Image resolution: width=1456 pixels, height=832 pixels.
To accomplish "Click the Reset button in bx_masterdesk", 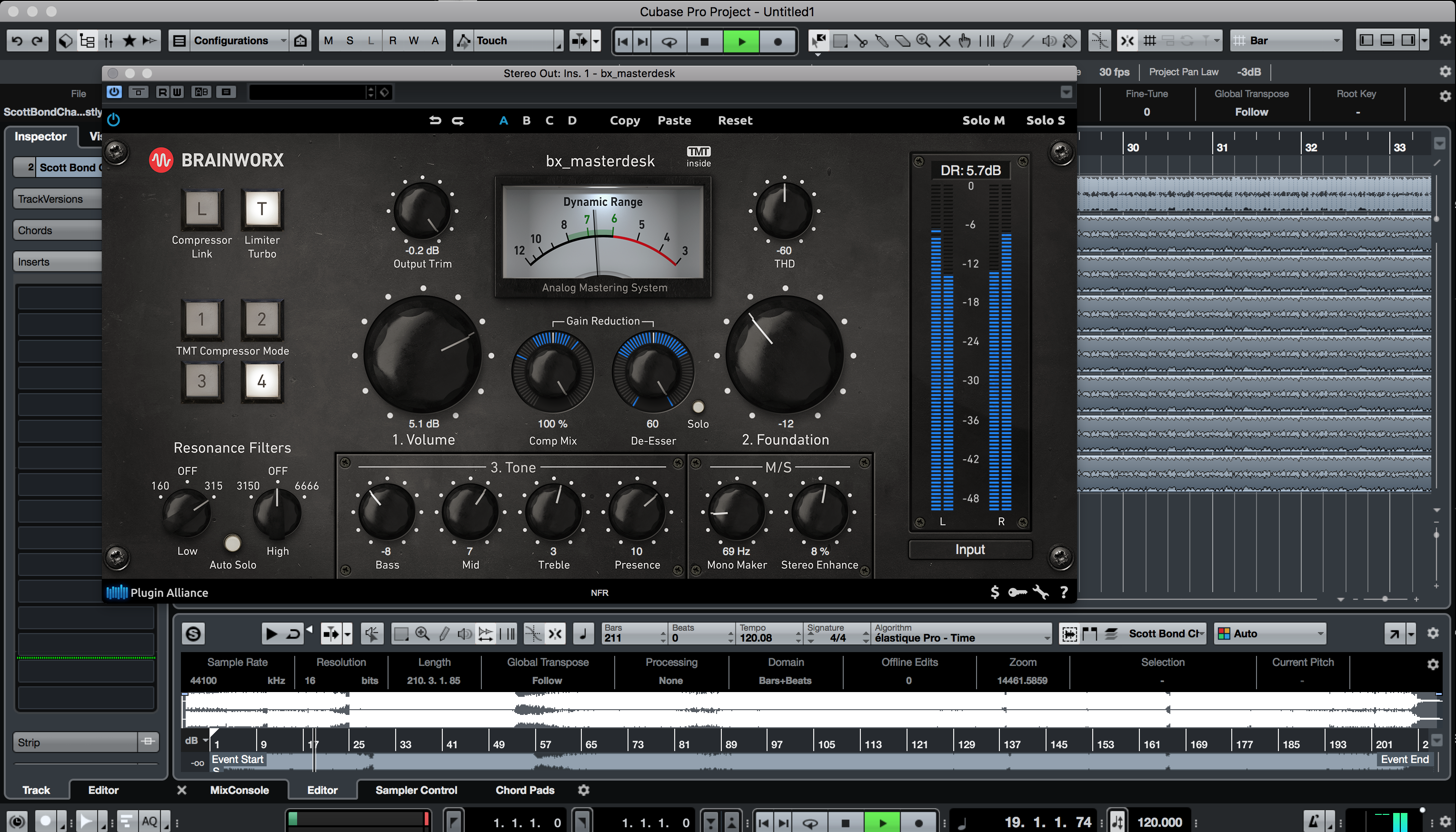I will (x=735, y=120).
